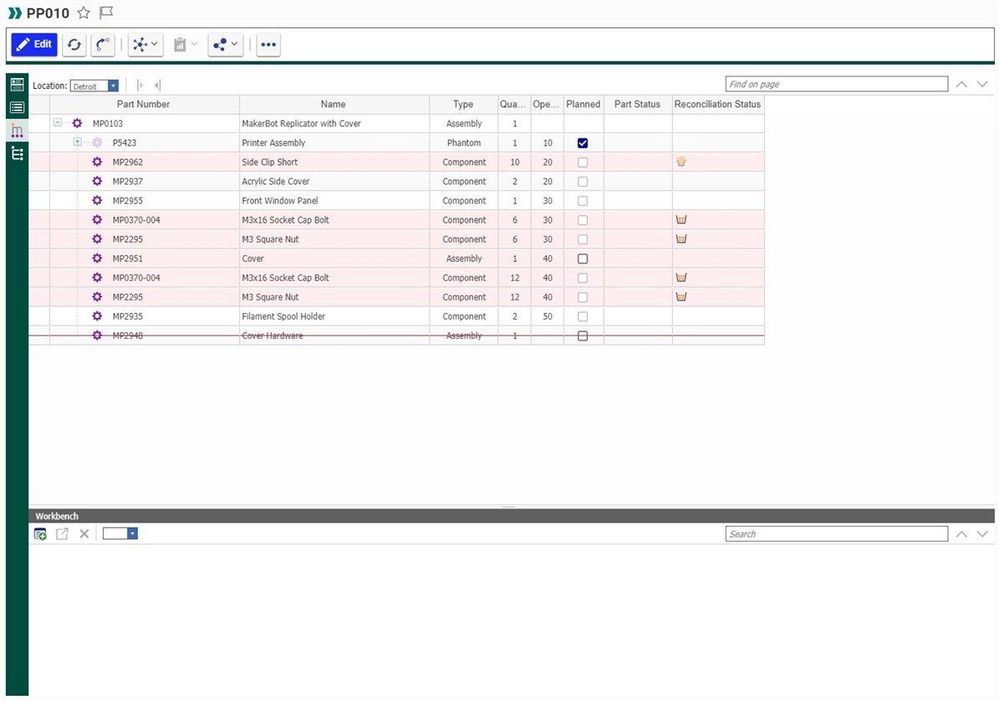The height and width of the screenshot is (701, 999).
Task: Click the curved arrow toolbar icon
Action: coord(103,45)
